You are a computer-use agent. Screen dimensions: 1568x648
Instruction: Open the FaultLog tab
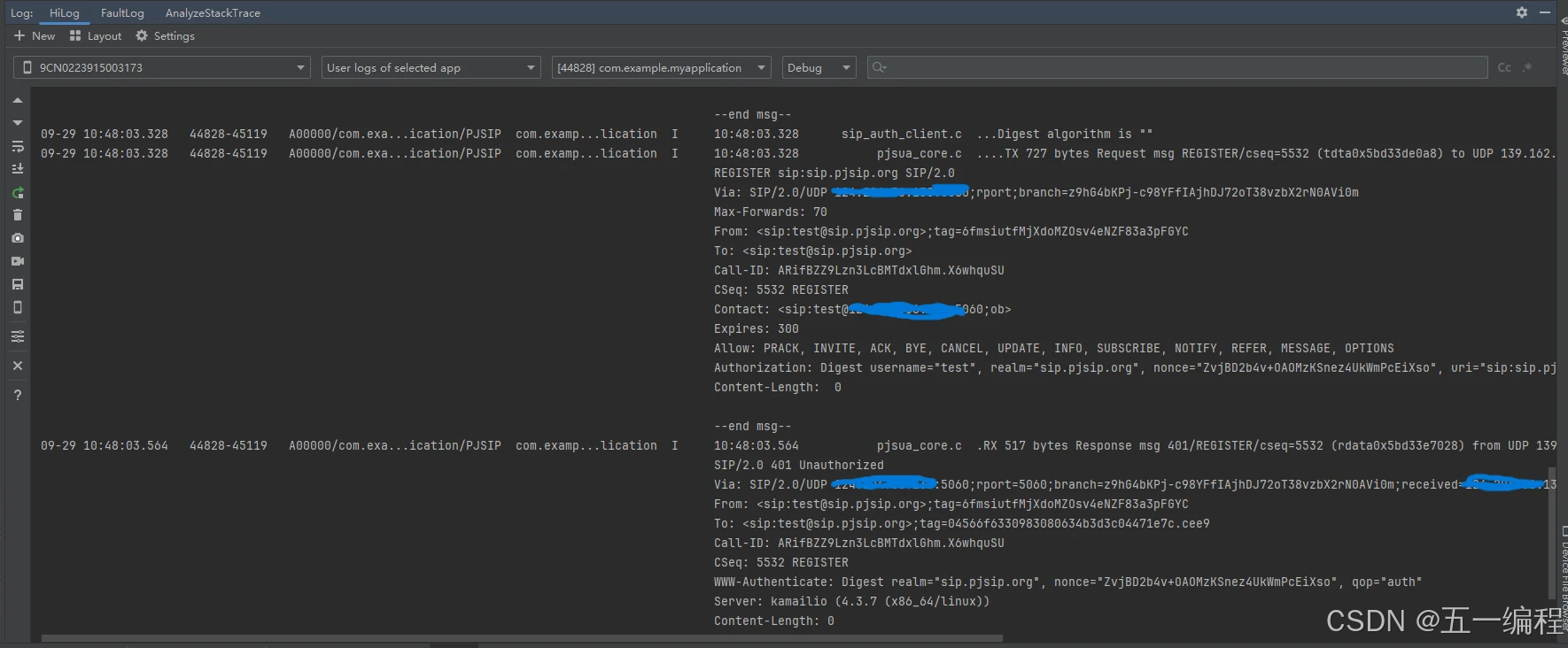122,12
